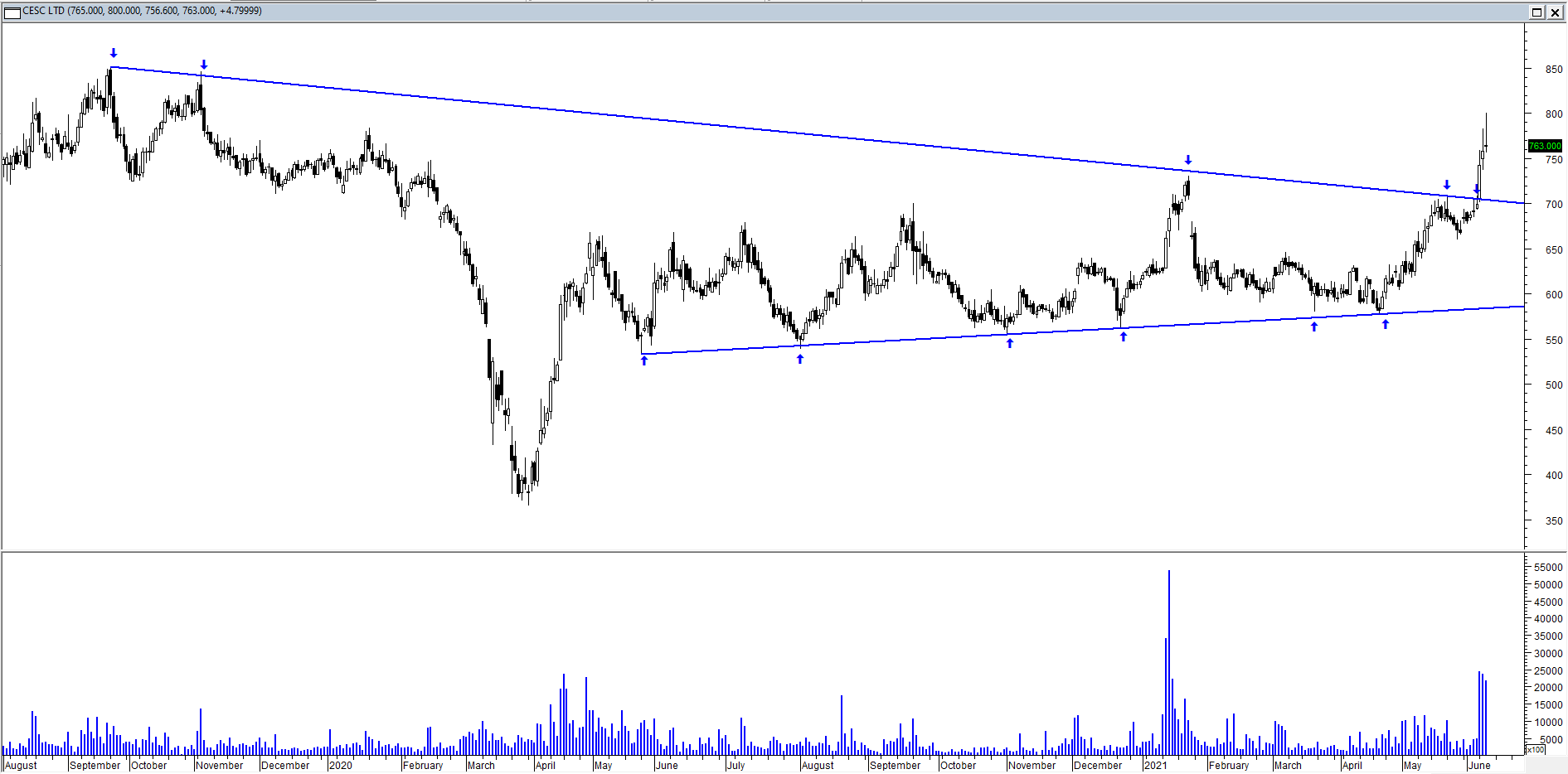Click the 2021 year label on time axis

click(x=1155, y=765)
